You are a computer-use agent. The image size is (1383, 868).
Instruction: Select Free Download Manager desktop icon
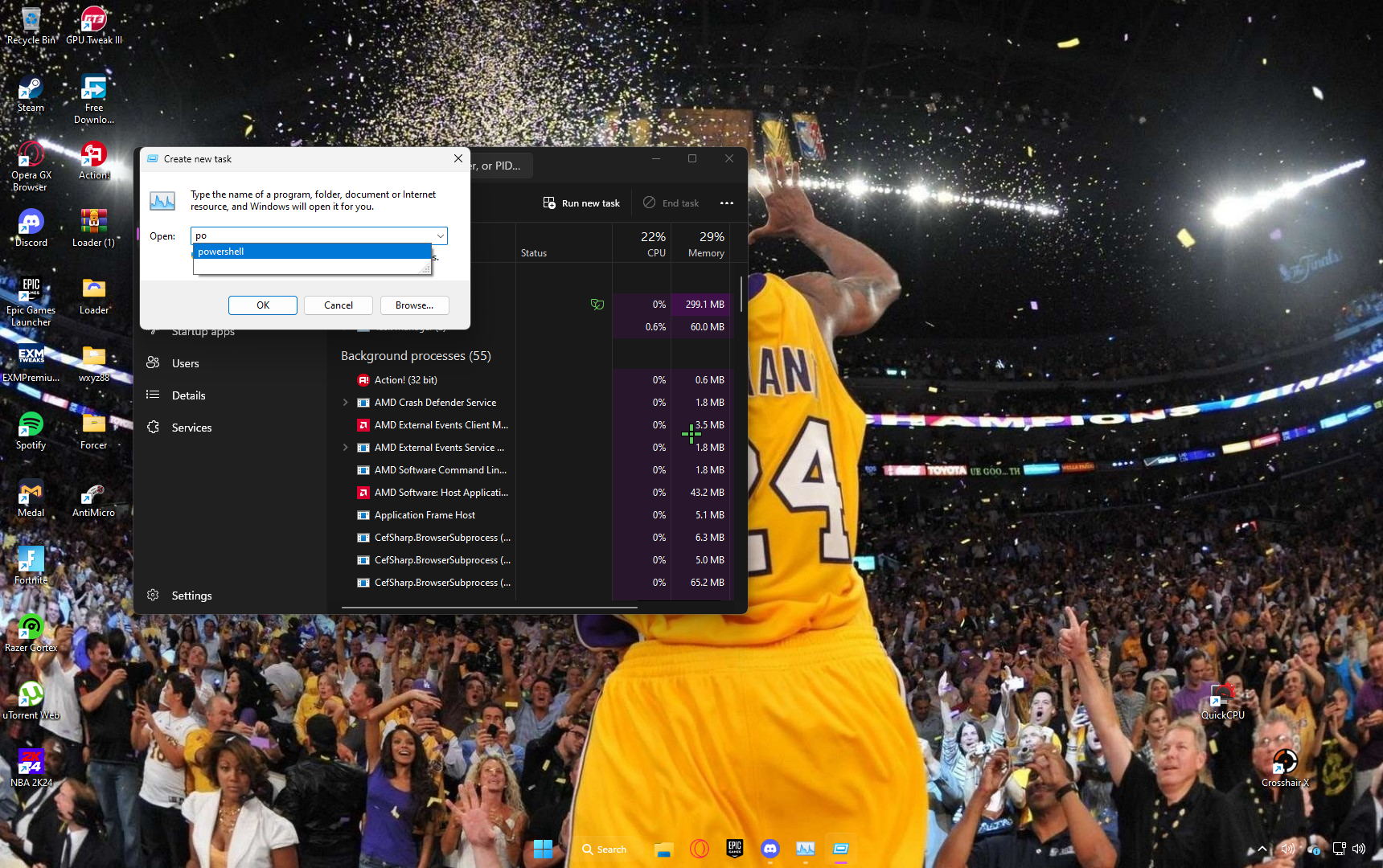[94, 99]
